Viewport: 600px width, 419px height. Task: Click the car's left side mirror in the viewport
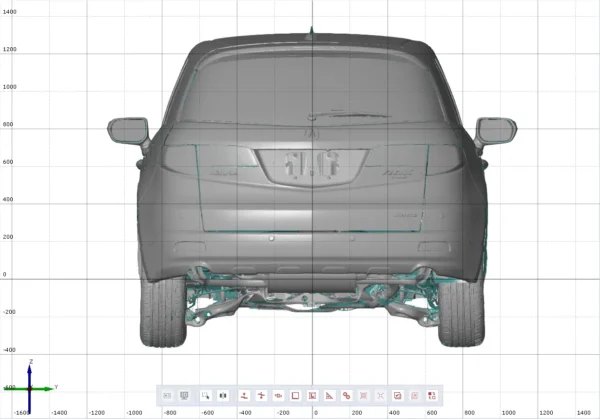[x=129, y=131]
